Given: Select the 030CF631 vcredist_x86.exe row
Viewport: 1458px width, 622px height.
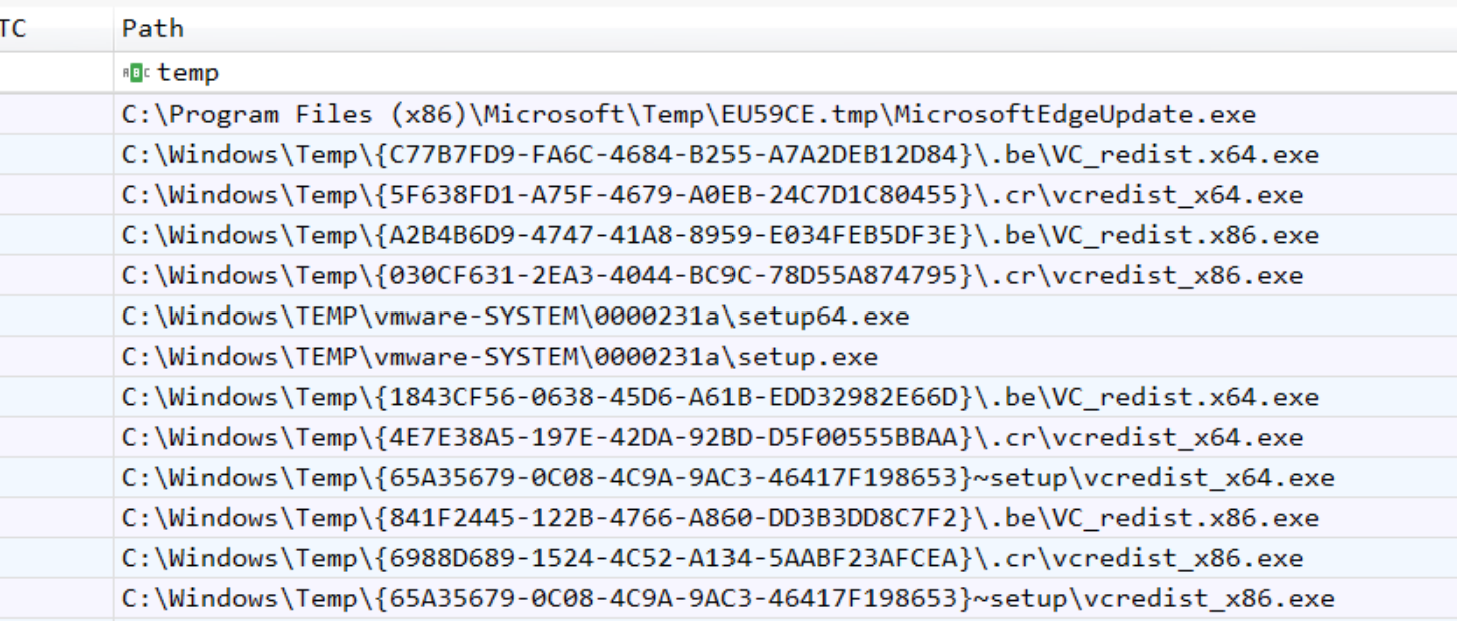Looking at the screenshot, I should click(786, 276).
